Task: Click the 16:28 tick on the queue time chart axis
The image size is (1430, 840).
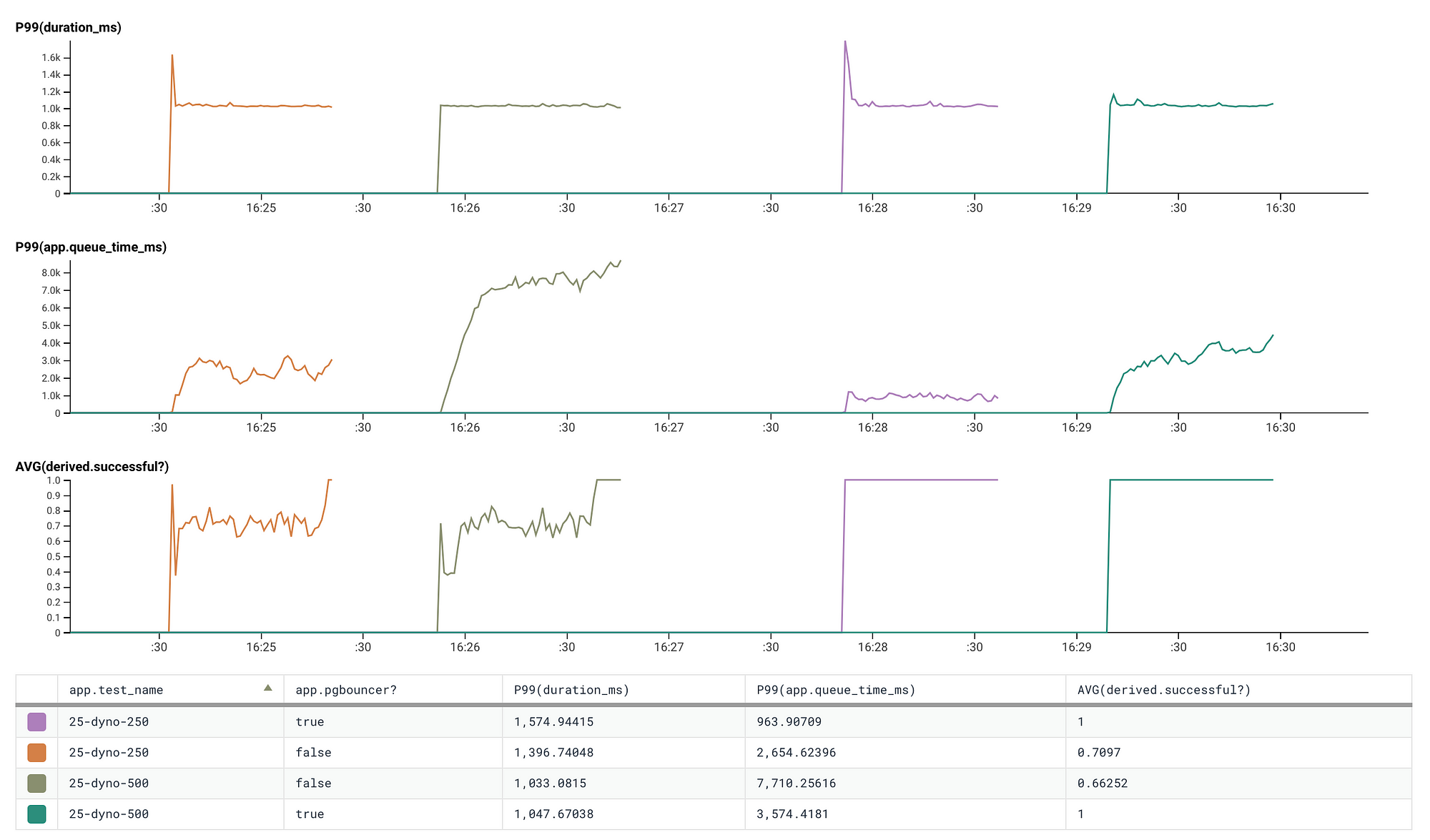Action: pyautogui.click(x=872, y=428)
